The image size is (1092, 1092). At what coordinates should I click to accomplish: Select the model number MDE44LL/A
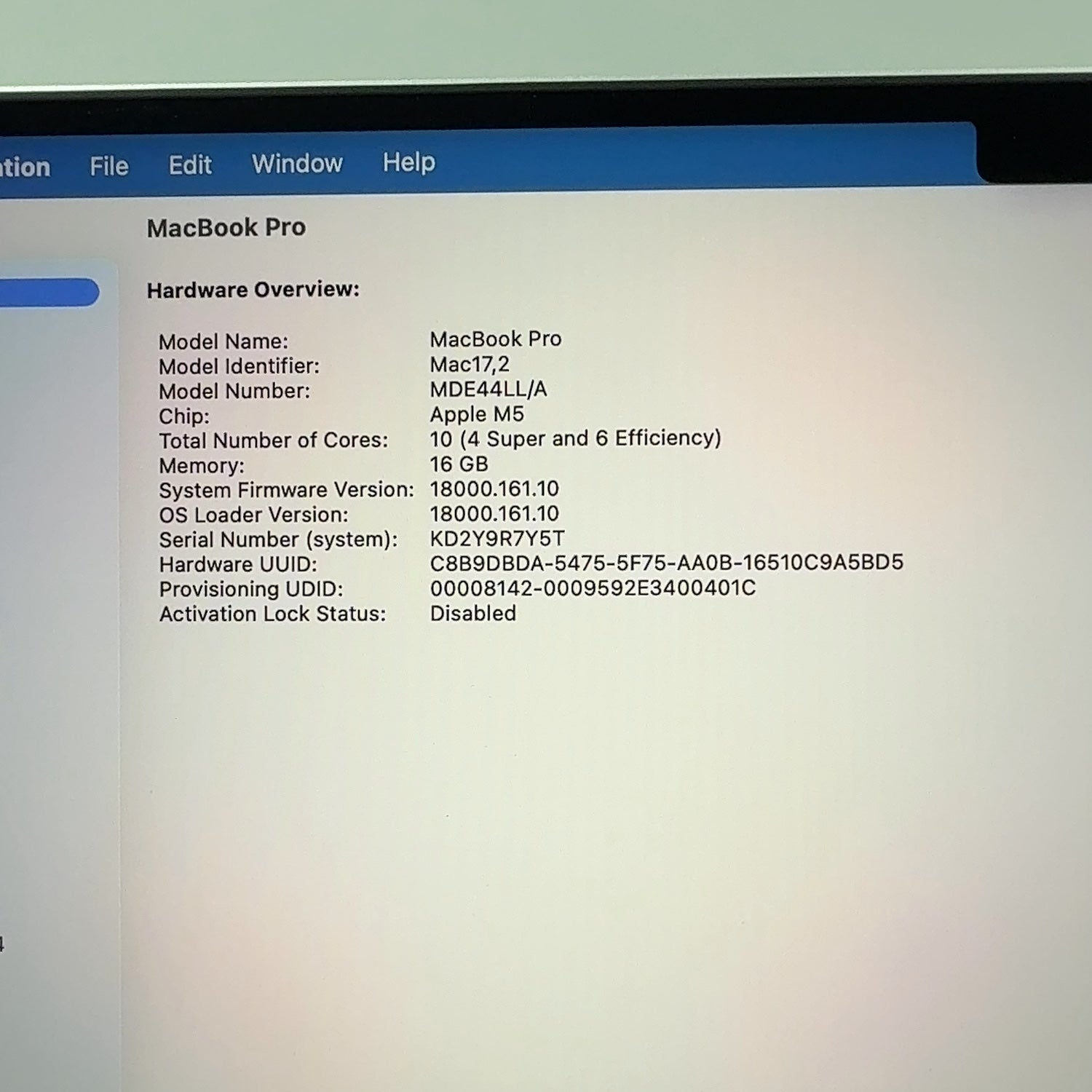point(488,389)
